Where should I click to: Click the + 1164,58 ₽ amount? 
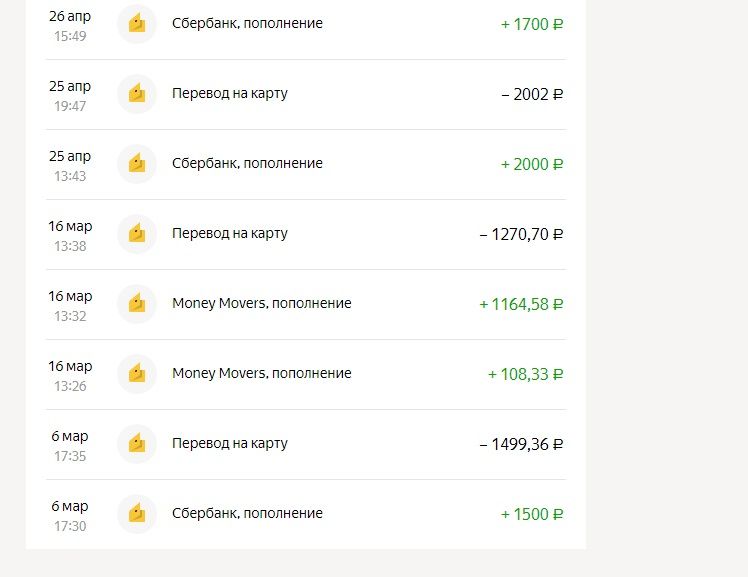pyautogui.click(x=521, y=304)
